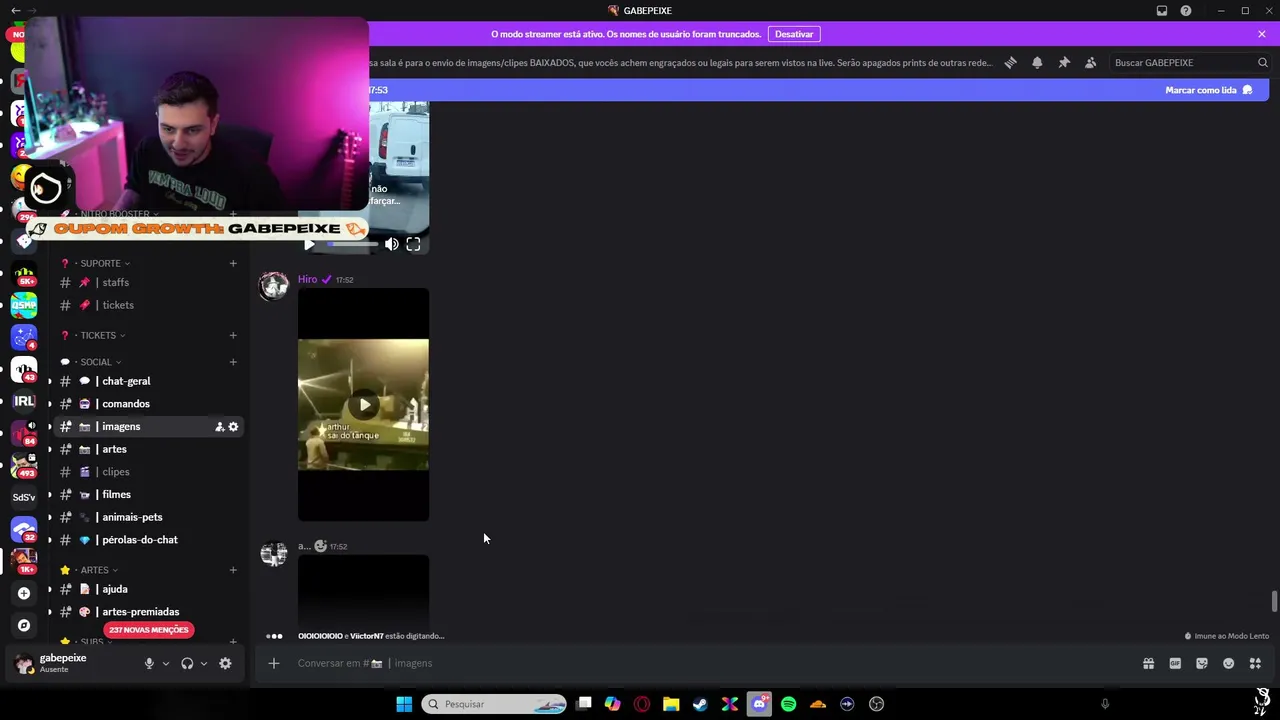The image size is (1280, 720).
Task: Open the Discover servers compass icon
Action: [x=24, y=625]
